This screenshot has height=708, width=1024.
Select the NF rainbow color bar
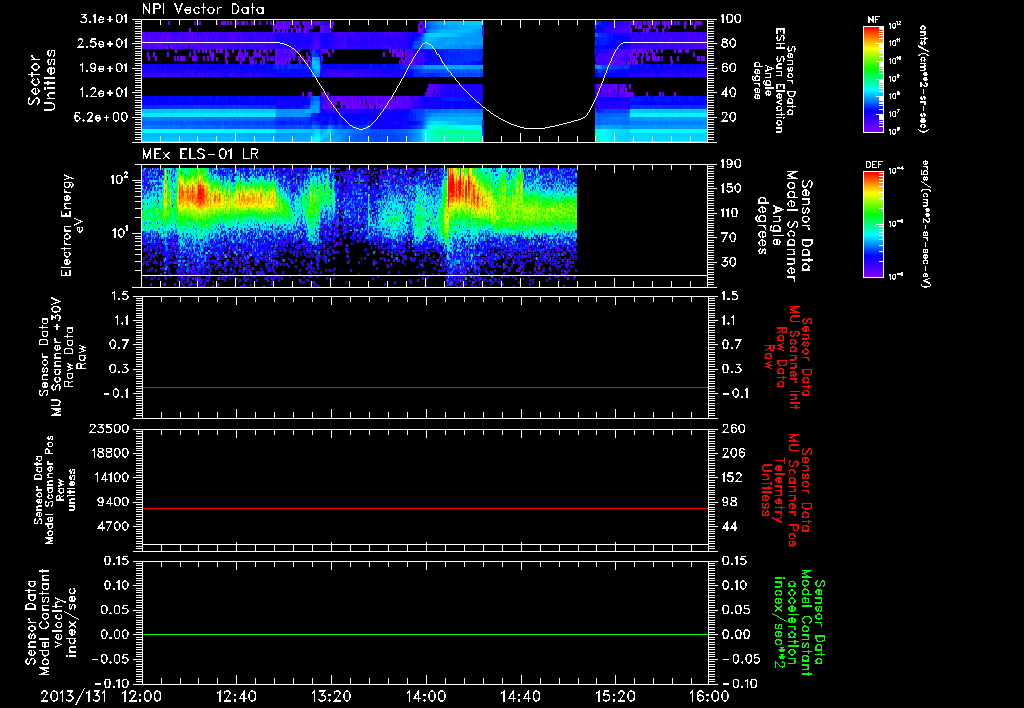[x=874, y=78]
